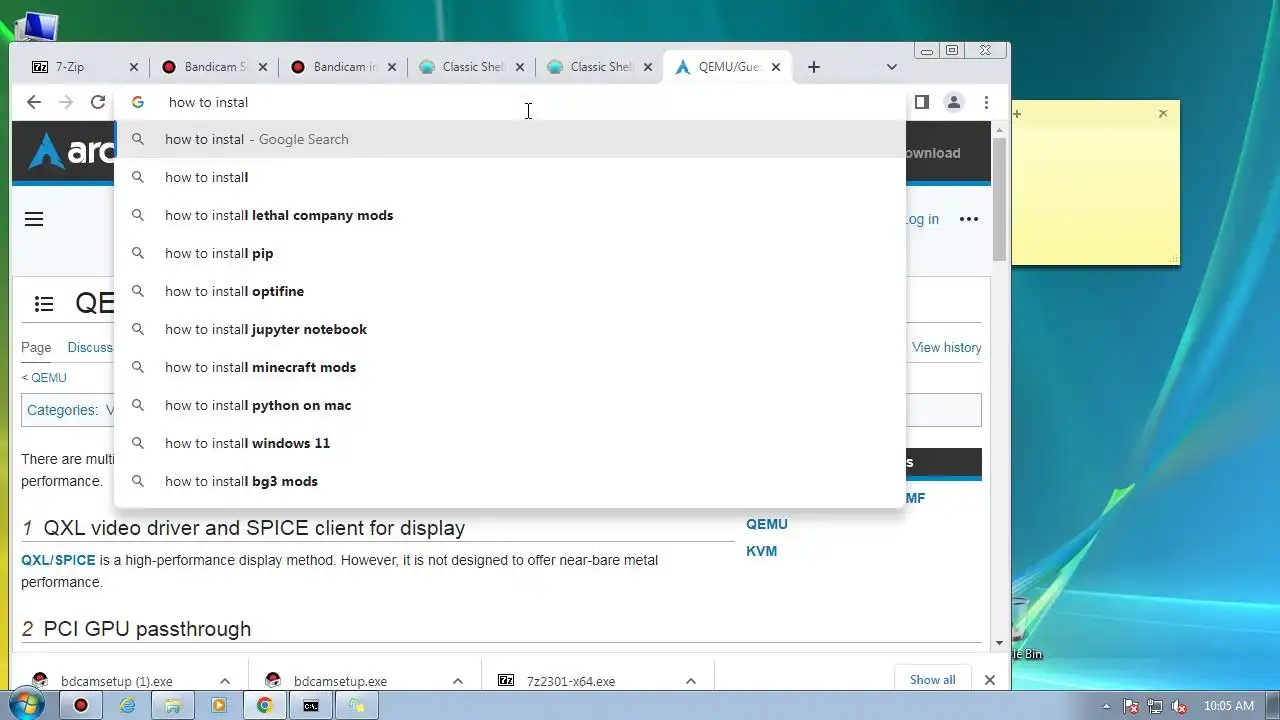Viewport: 1280px width, 720px height.
Task: Click heading 'QXL video driver and SPICE client'
Action: 254,528
